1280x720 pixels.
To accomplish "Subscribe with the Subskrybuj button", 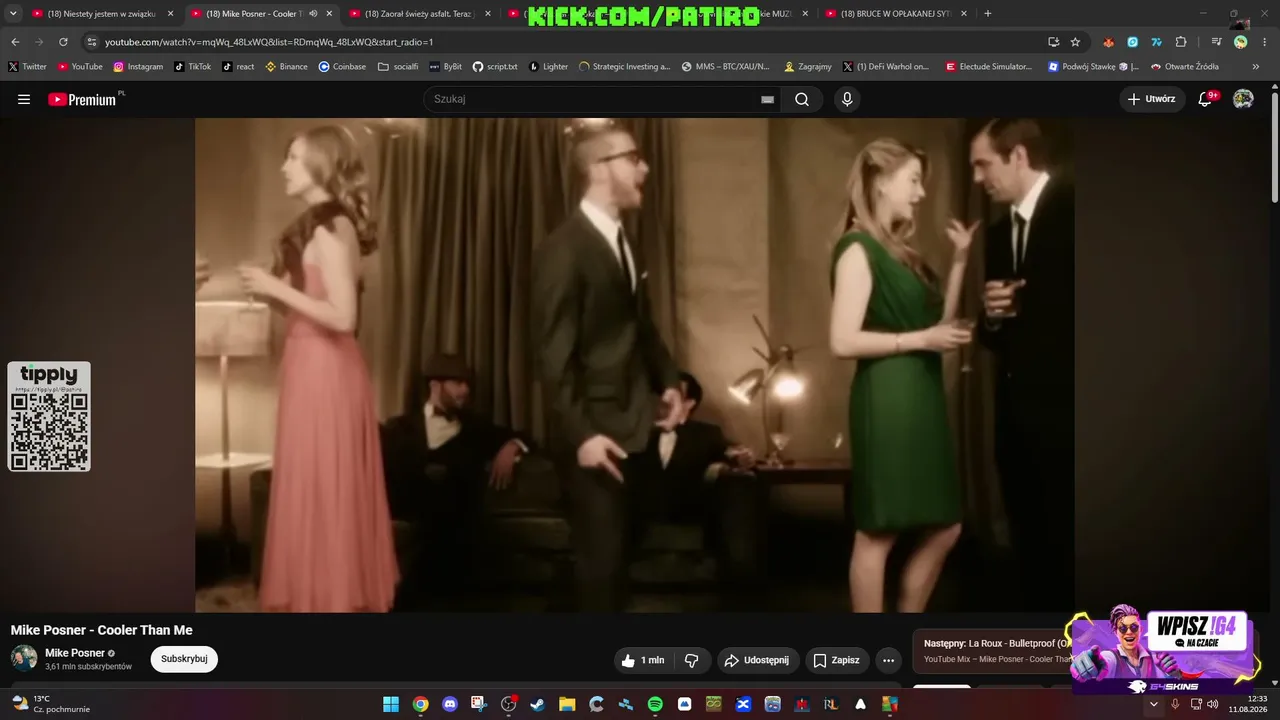I will click(x=184, y=659).
